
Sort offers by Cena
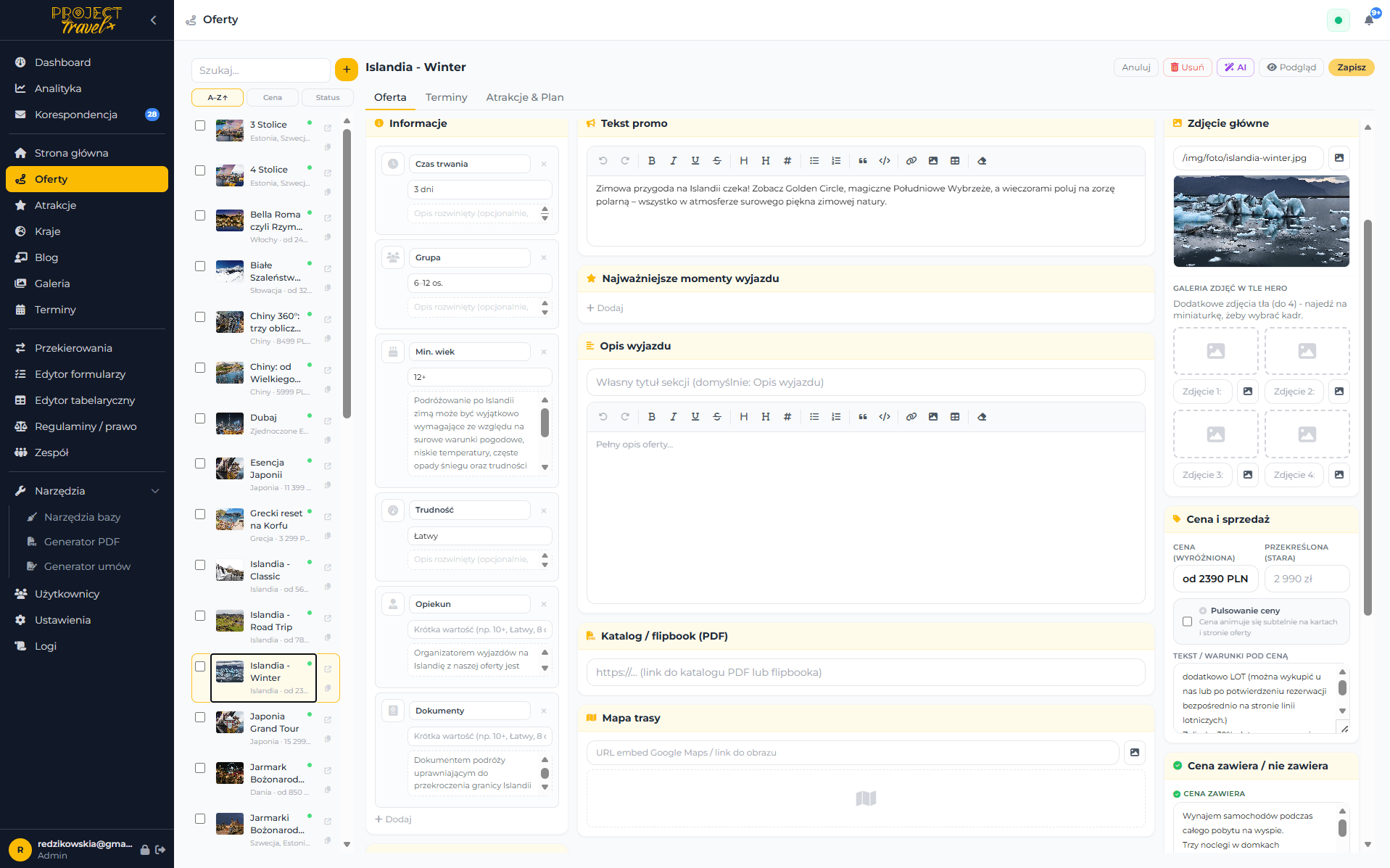pyautogui.click(x=273, y=97)
